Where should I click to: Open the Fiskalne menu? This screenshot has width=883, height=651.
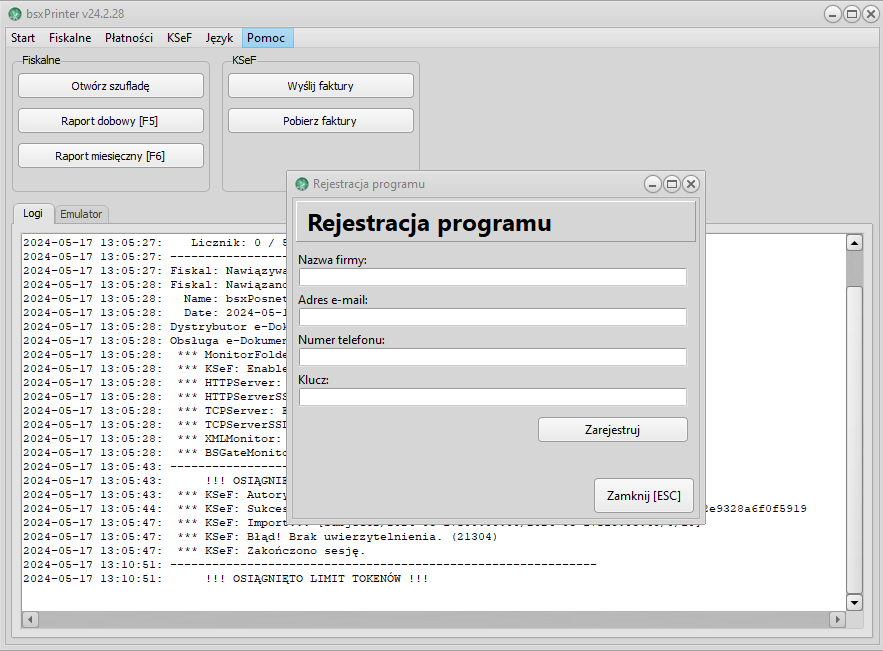point(70,38)
